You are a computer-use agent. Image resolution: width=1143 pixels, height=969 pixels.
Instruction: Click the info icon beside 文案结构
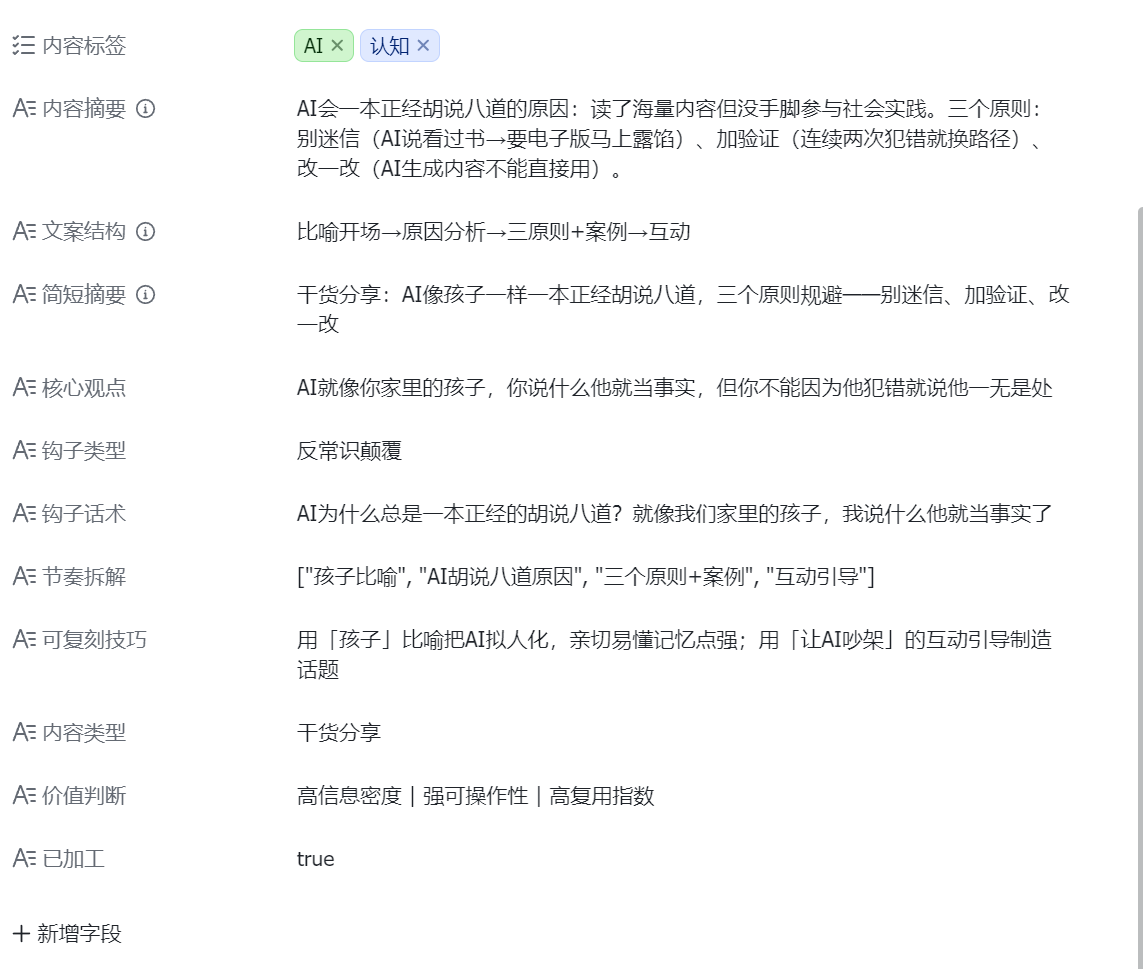click(x=146, y=232)
